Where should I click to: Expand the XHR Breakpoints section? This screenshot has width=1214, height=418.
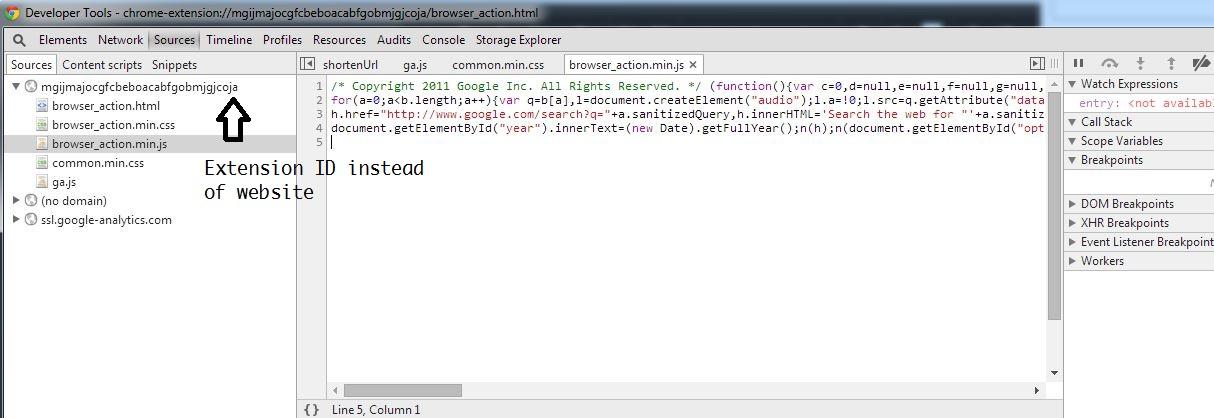(x=1072, y=223)
